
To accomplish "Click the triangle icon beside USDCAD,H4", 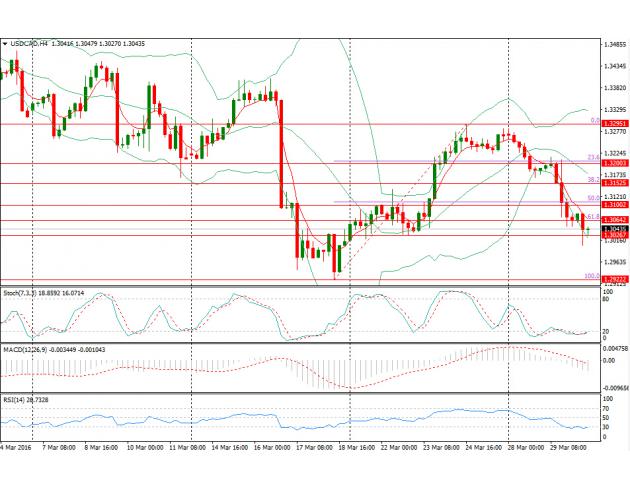I will click(x=6, y=44).
